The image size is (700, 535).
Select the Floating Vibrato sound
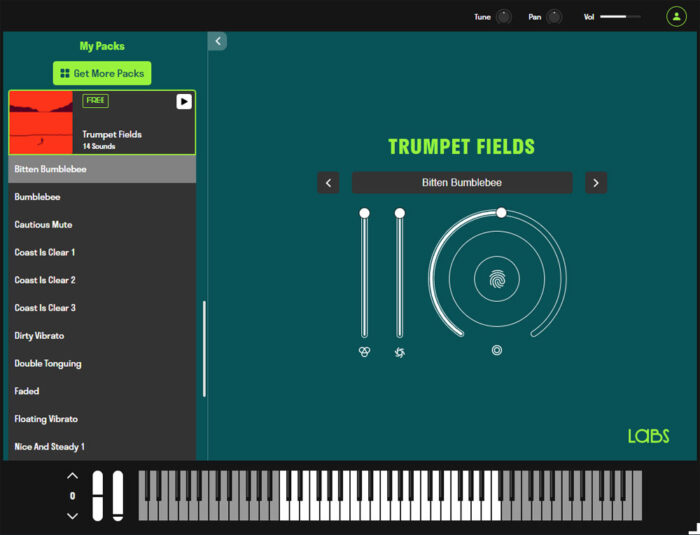[x=102, y=419]
